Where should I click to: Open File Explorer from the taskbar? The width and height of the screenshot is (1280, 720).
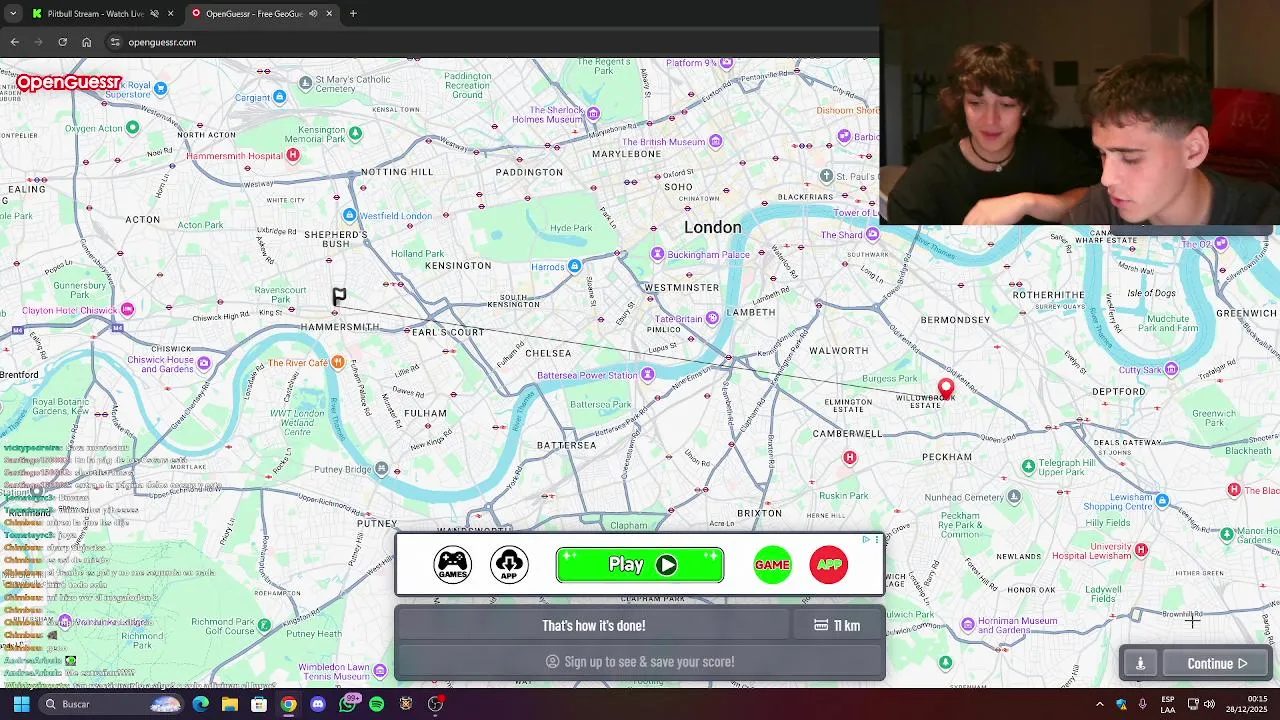pyautogui.click(x=230, y=704)
